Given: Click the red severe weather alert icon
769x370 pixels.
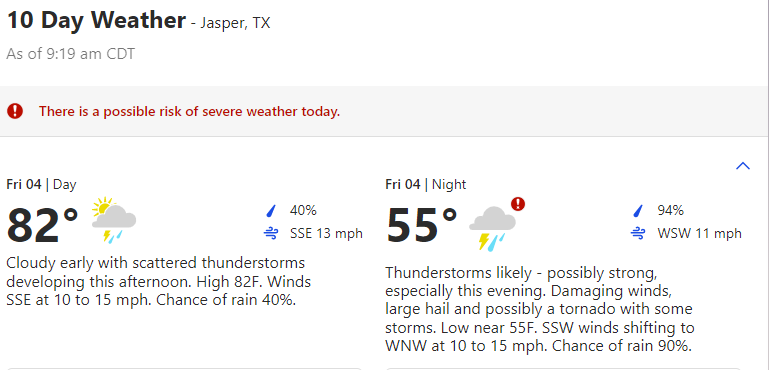Looking at the screenshot, I should point(15,111).
